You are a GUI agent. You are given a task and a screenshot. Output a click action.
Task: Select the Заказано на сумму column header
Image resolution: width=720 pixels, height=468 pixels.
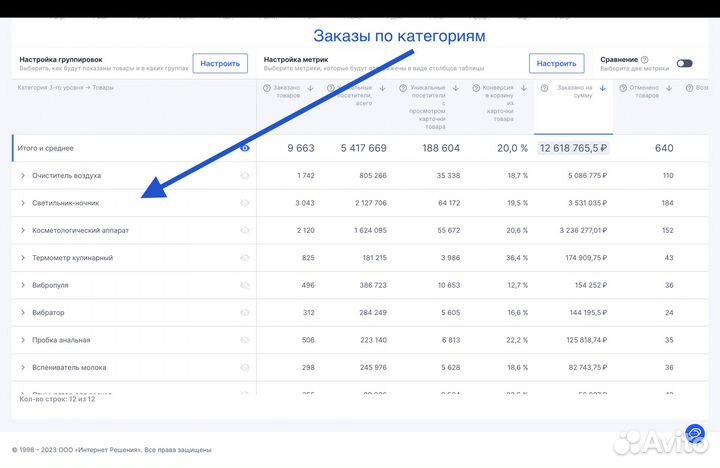(574, 107)
